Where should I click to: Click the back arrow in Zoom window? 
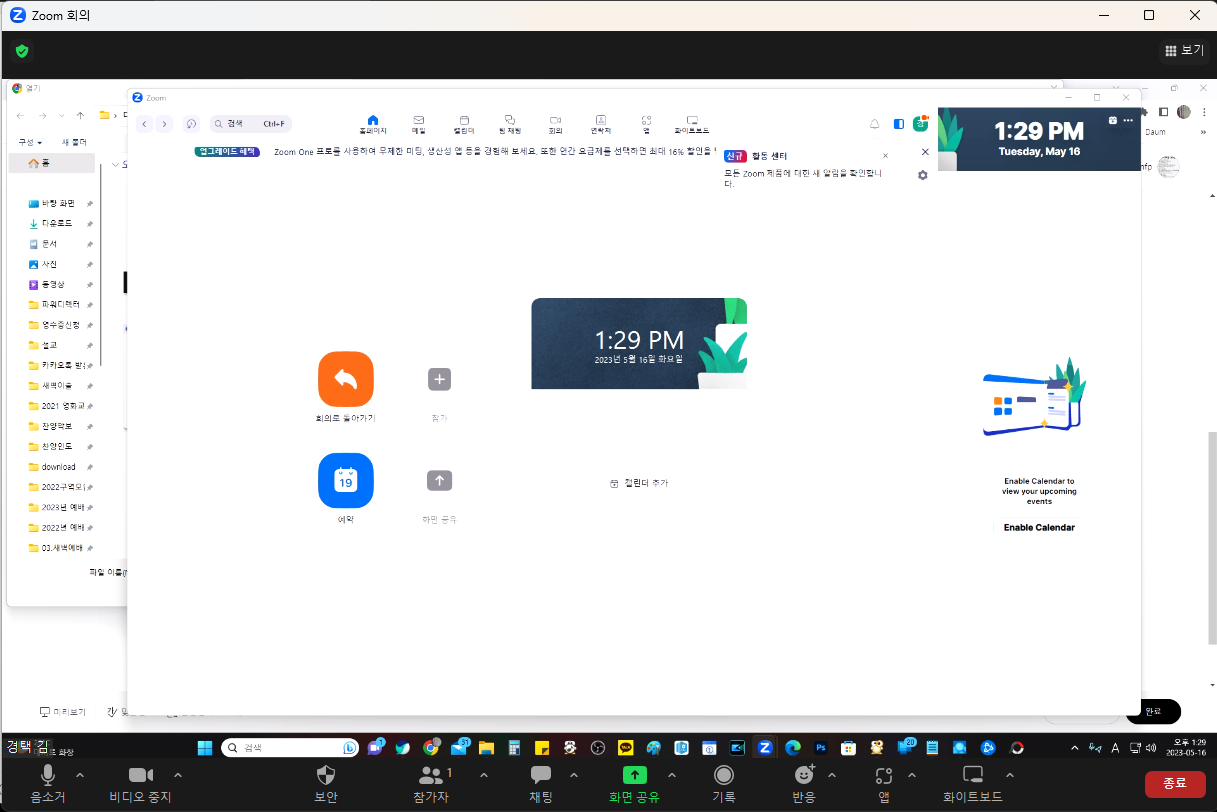tap(144, 124)
